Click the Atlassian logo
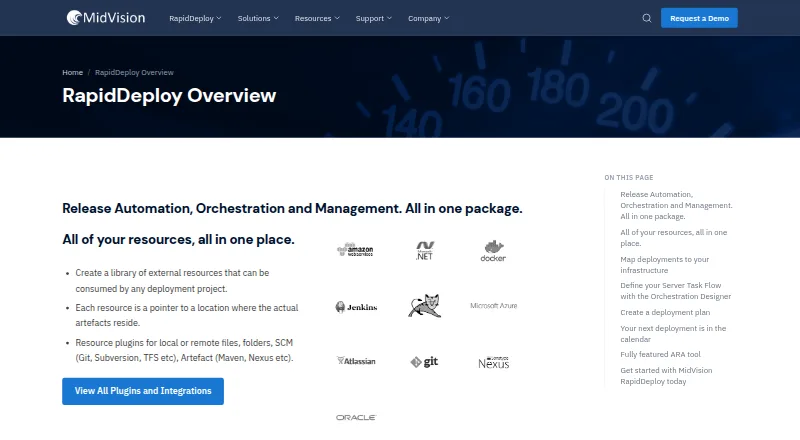Viewport: 800px width, 440px height. point(356,361)
